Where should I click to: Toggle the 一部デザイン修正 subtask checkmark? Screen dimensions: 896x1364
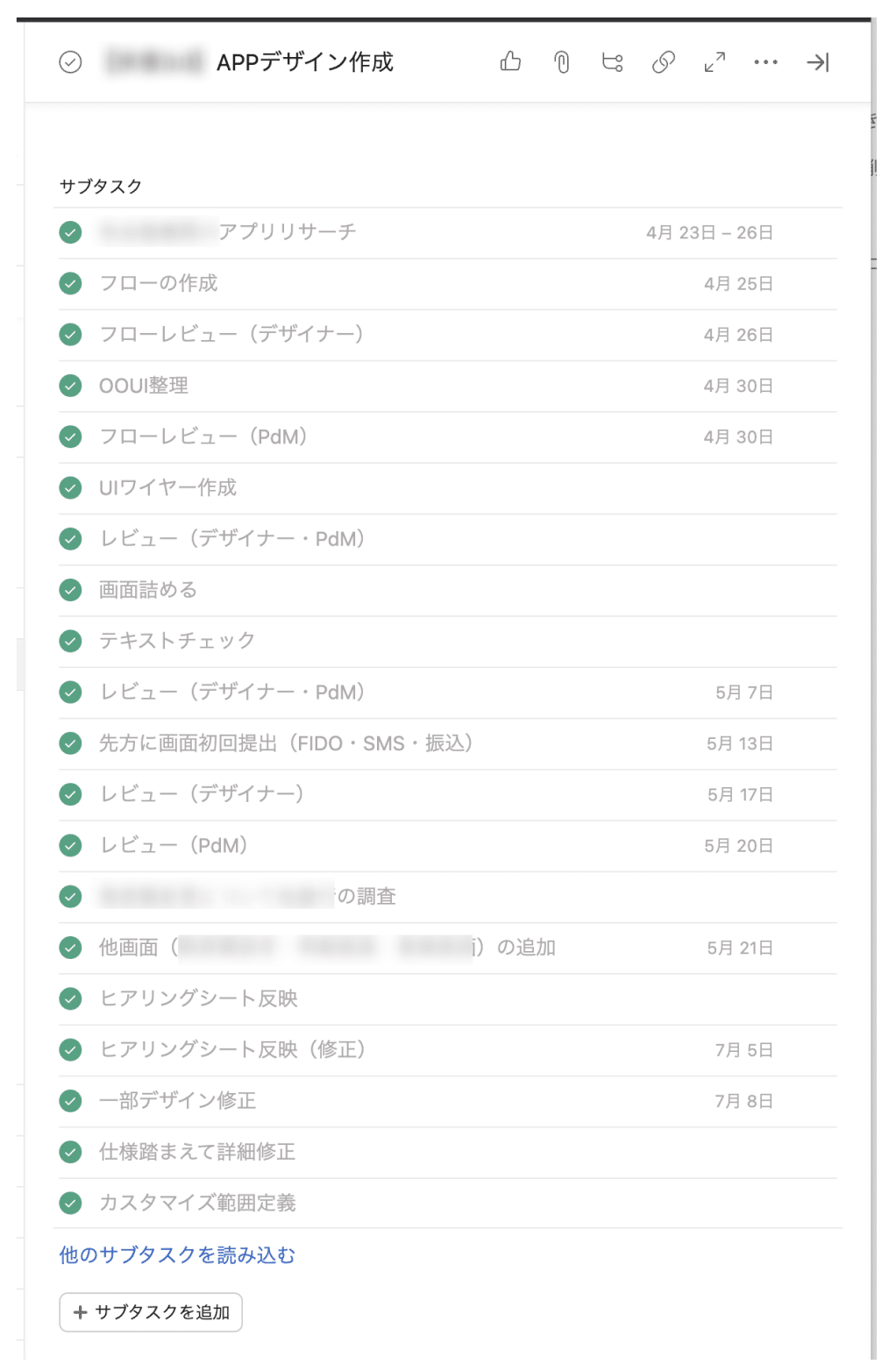tap(70, 1101)
